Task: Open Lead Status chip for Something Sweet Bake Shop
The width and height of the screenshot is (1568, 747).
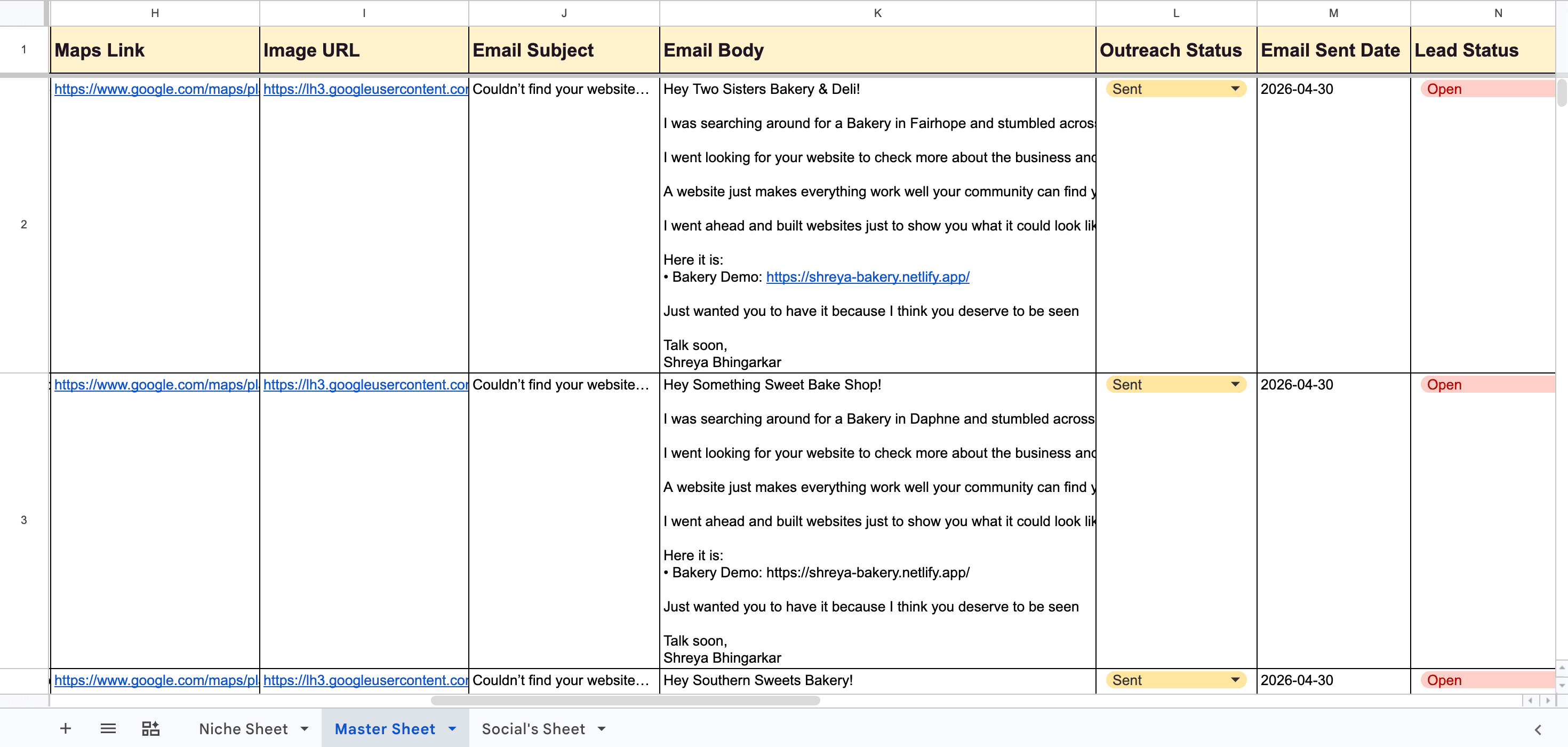Action: point(1487,385)
